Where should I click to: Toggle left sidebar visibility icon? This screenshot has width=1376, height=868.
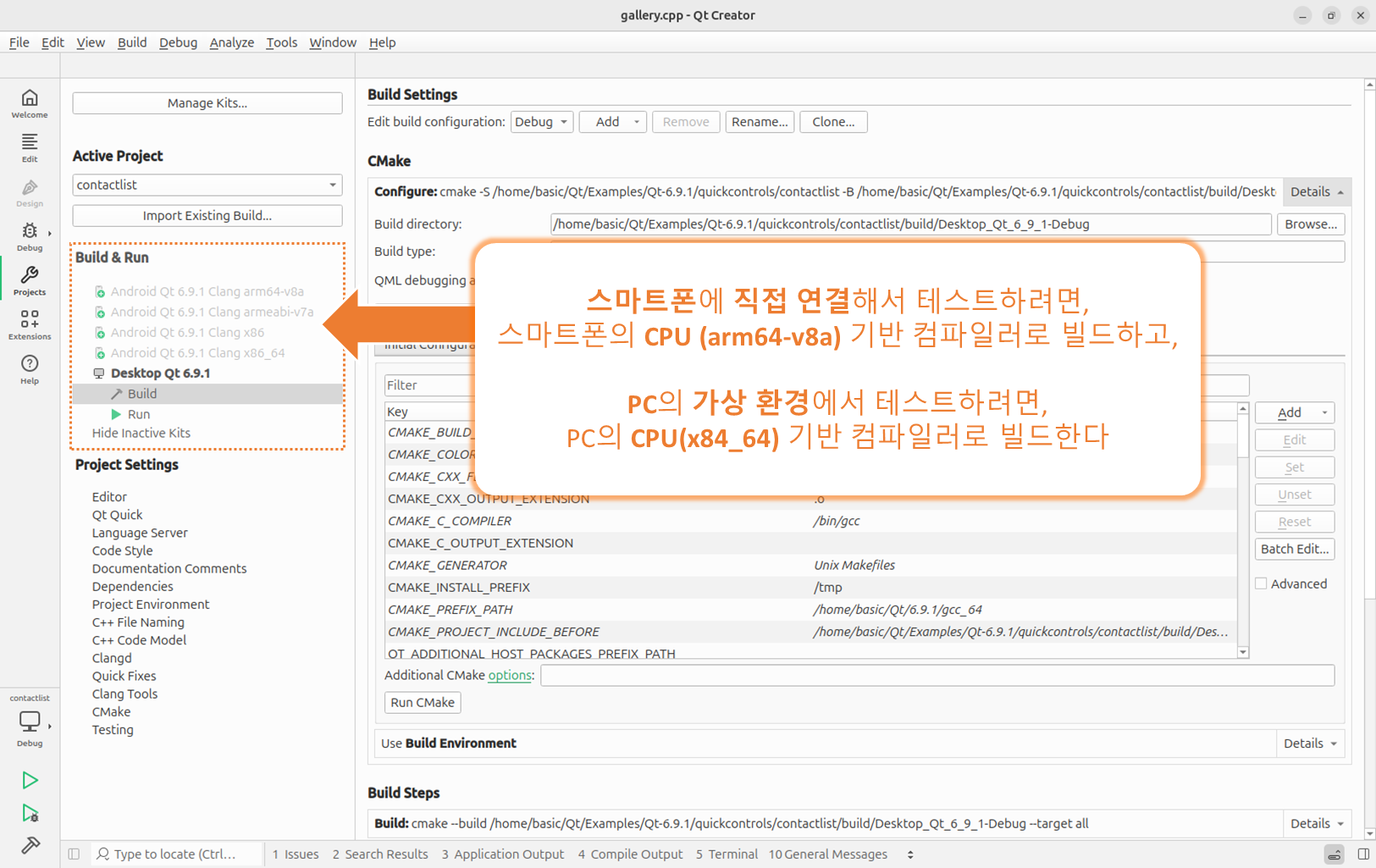pyautogui.click(x=74, y=854)
